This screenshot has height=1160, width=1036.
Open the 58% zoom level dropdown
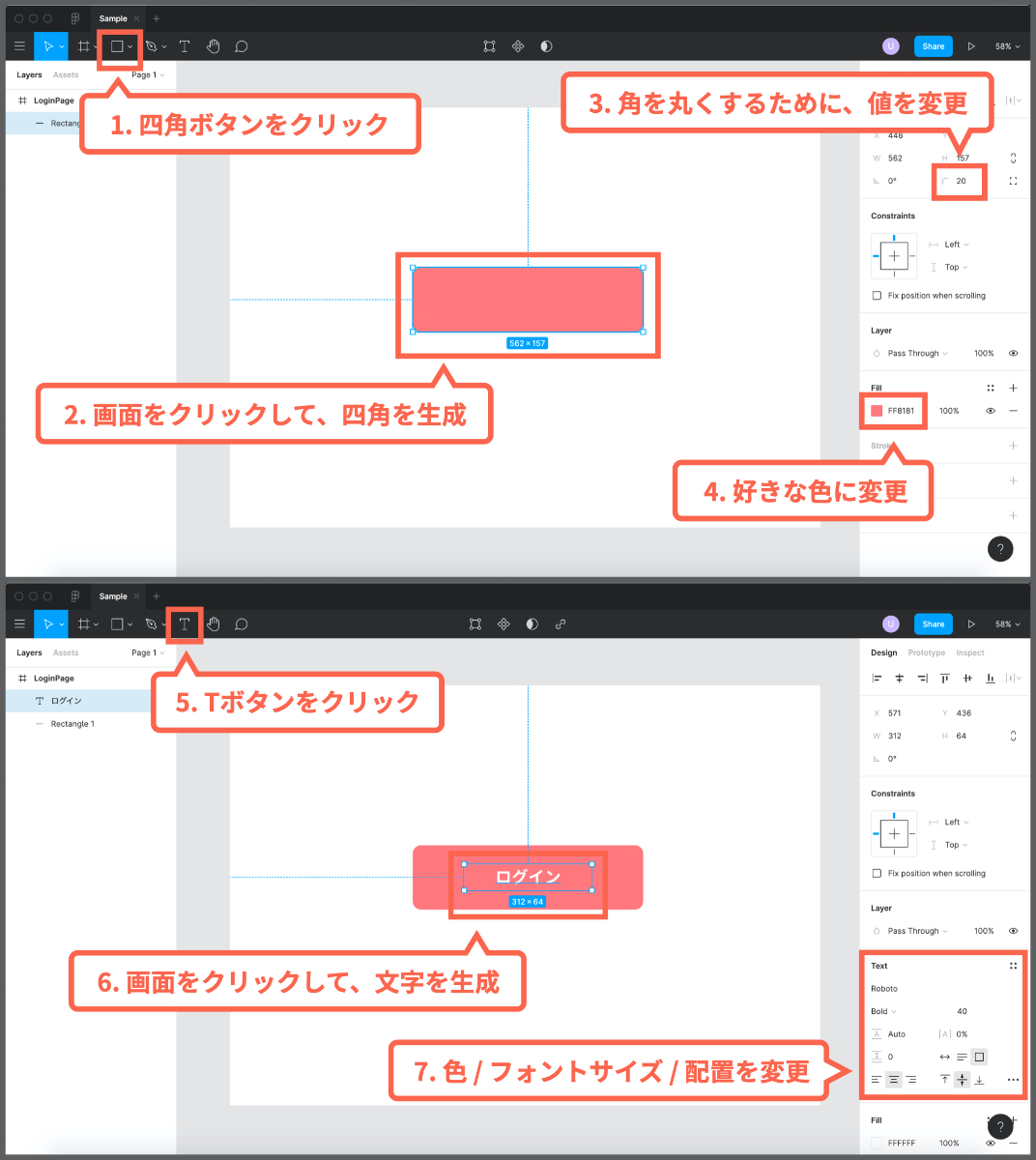(1007, 45)
